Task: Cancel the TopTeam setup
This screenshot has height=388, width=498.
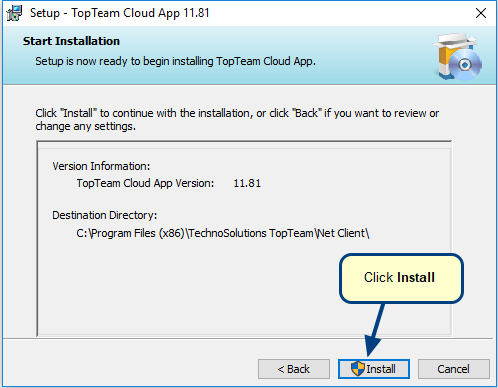Action: coord(454,369)
